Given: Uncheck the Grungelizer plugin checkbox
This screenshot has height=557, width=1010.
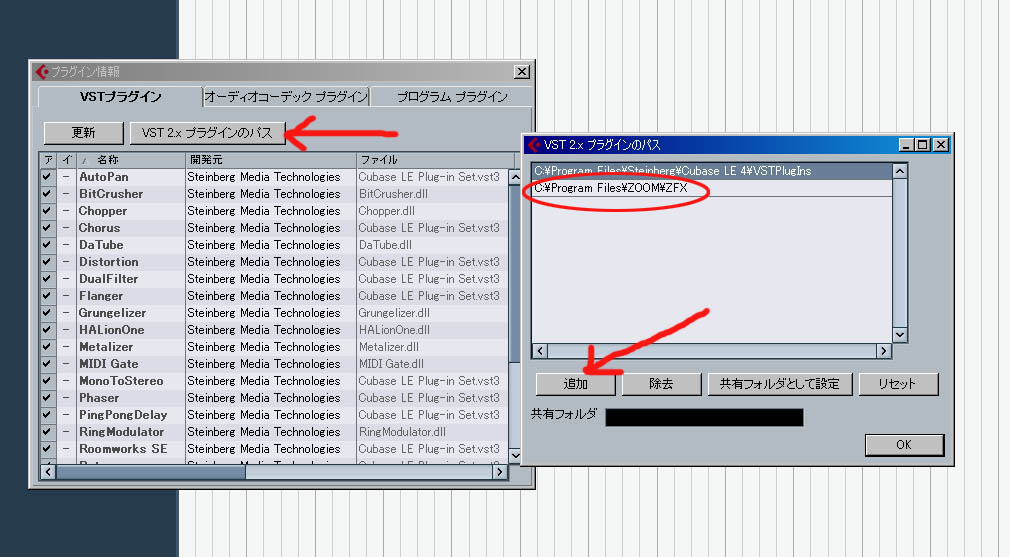Looking at the screenshot, I should pos(47,313).
